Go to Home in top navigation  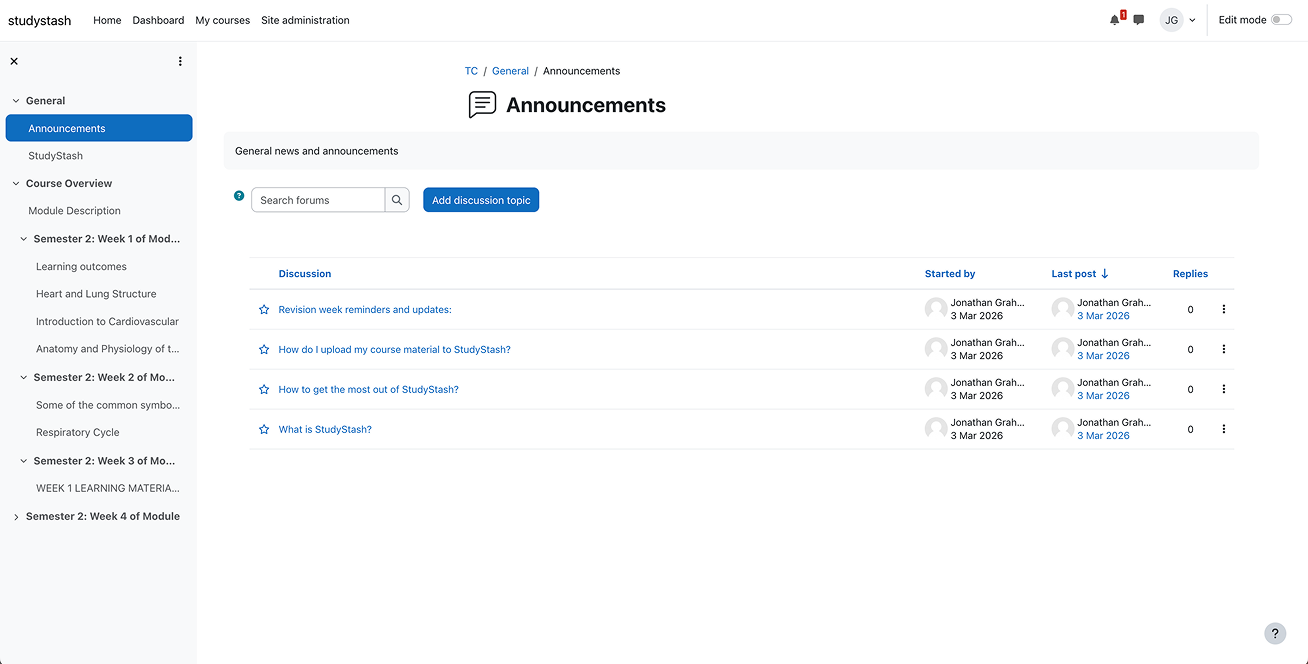(x=107, y=20)
